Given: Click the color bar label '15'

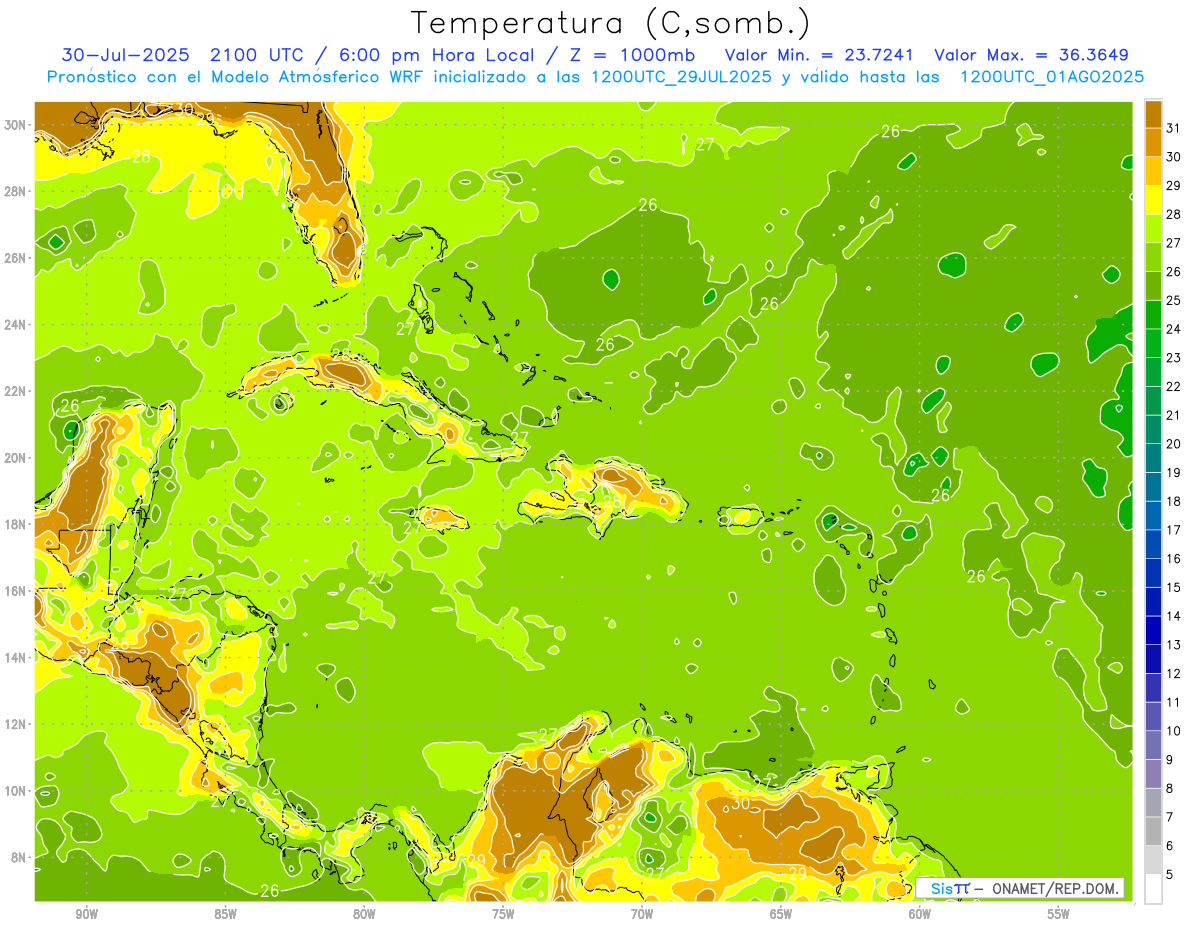Looking at the screenshot, I should tap(1173, 587).
